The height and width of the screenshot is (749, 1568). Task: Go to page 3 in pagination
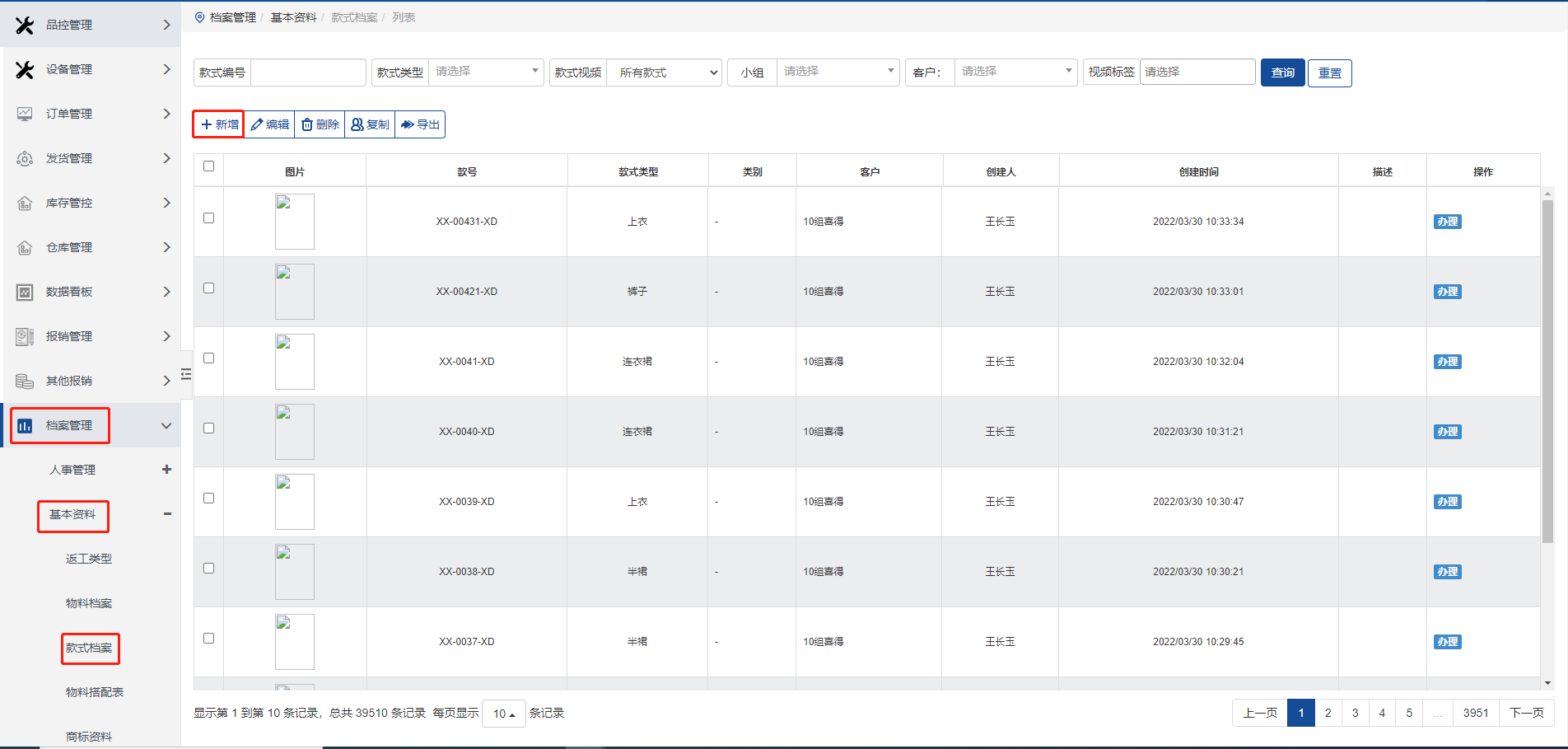pyautogui.click(x=1355, y=713)
